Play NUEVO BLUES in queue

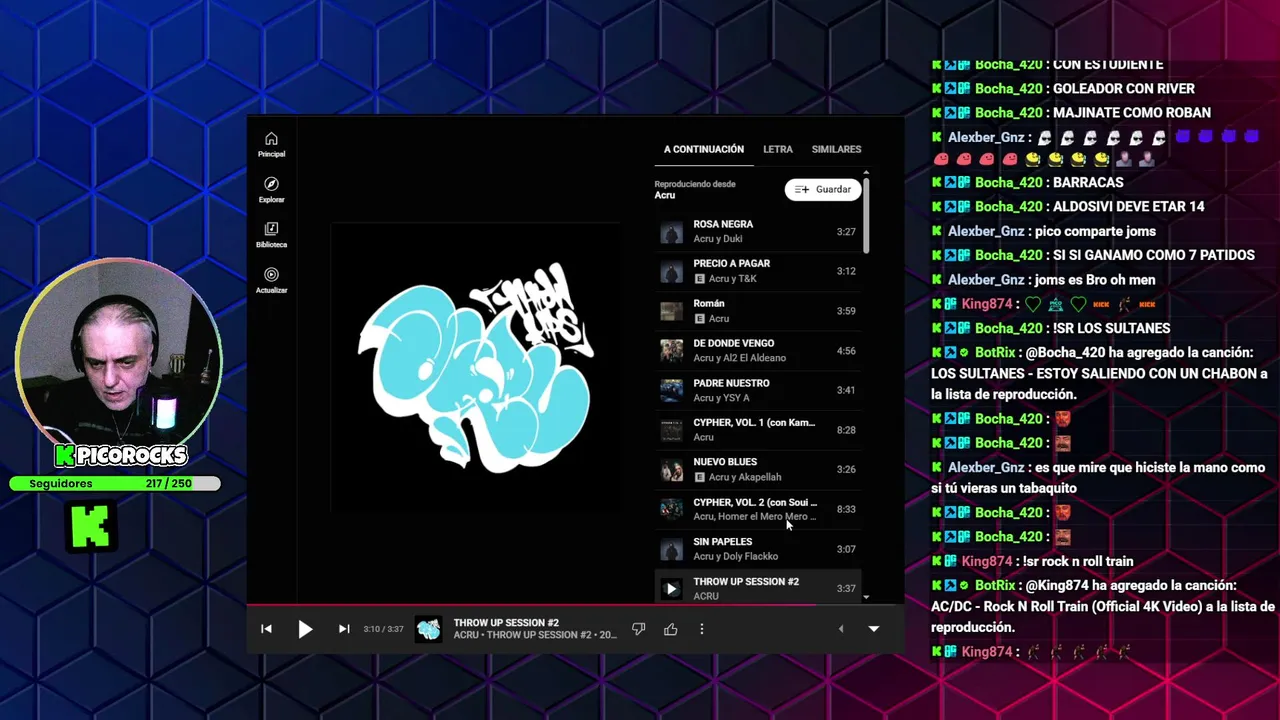[x=757, y=469]
